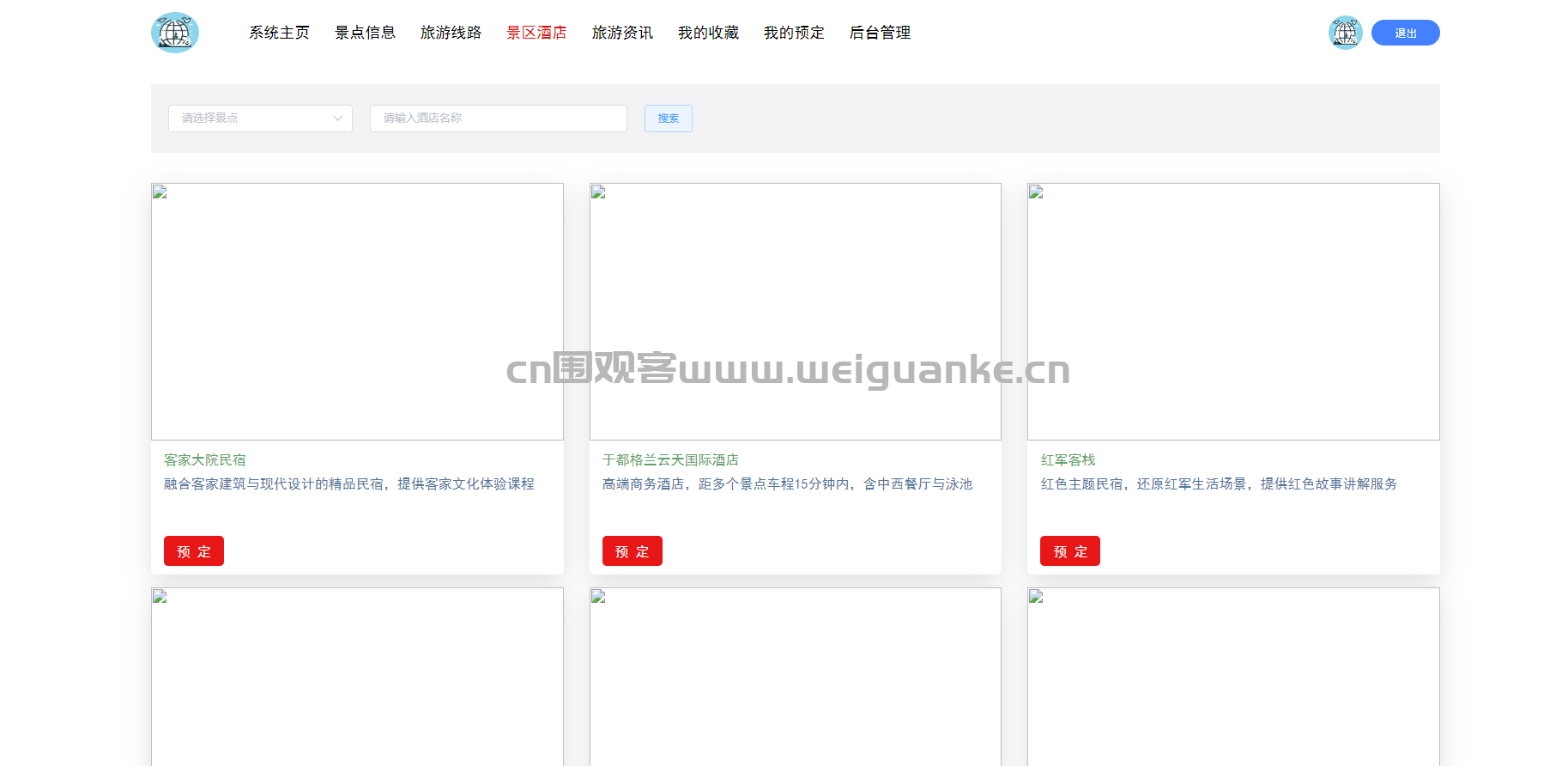
Task: Click the 退出 logout button
Action: (1405, 33)
